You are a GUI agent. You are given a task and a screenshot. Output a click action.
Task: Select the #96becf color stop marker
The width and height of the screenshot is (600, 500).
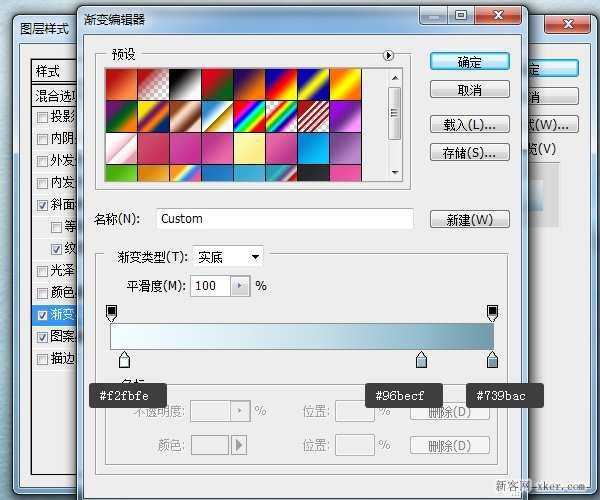[421, 359]
